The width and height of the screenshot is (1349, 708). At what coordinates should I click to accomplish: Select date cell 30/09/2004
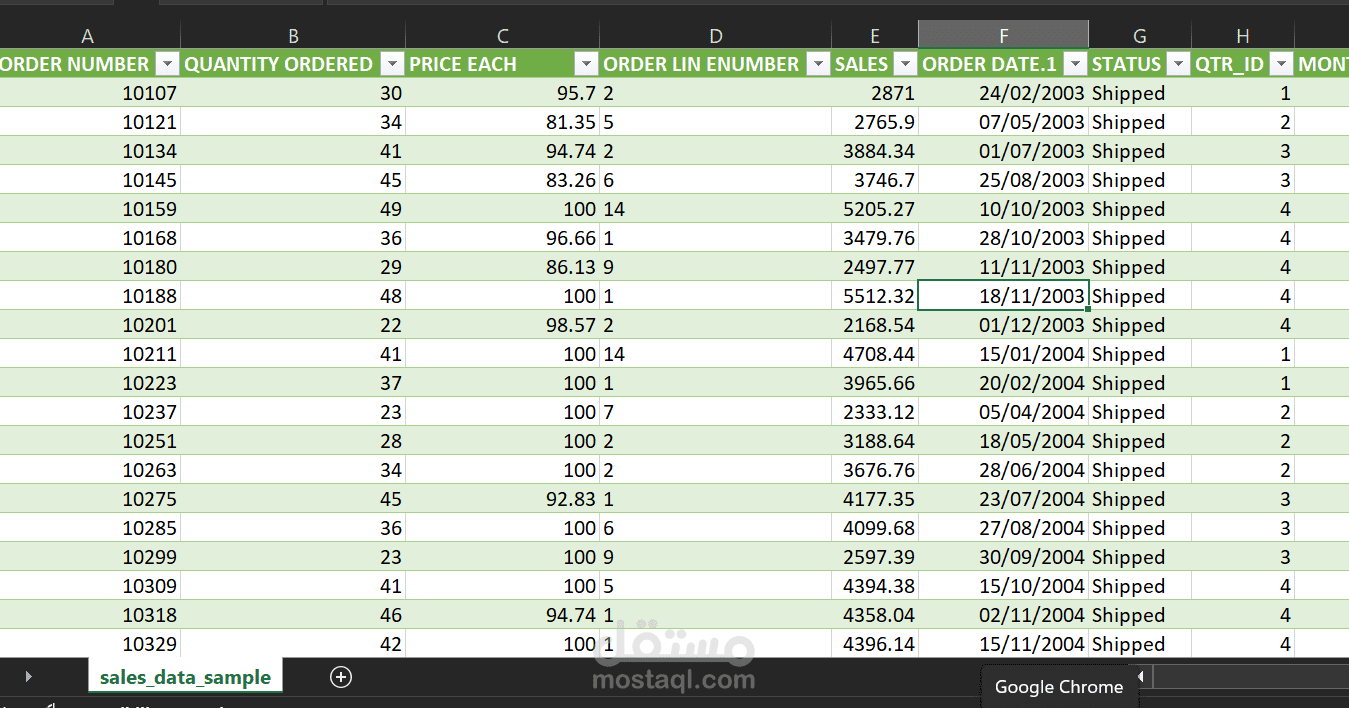(1003, 557)
